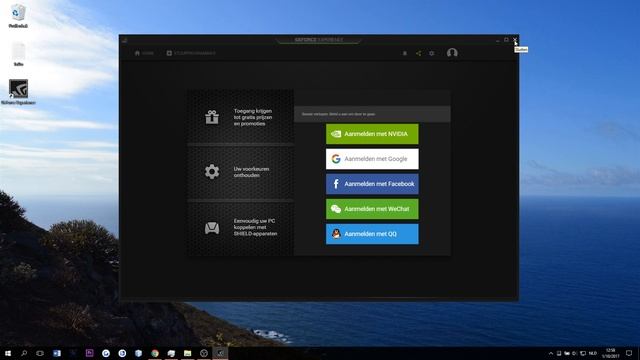Screen dimensions: 640x360
Task: Click 'Uw voorkeuren onthouden' text
Action: click(x=251, y=172)
